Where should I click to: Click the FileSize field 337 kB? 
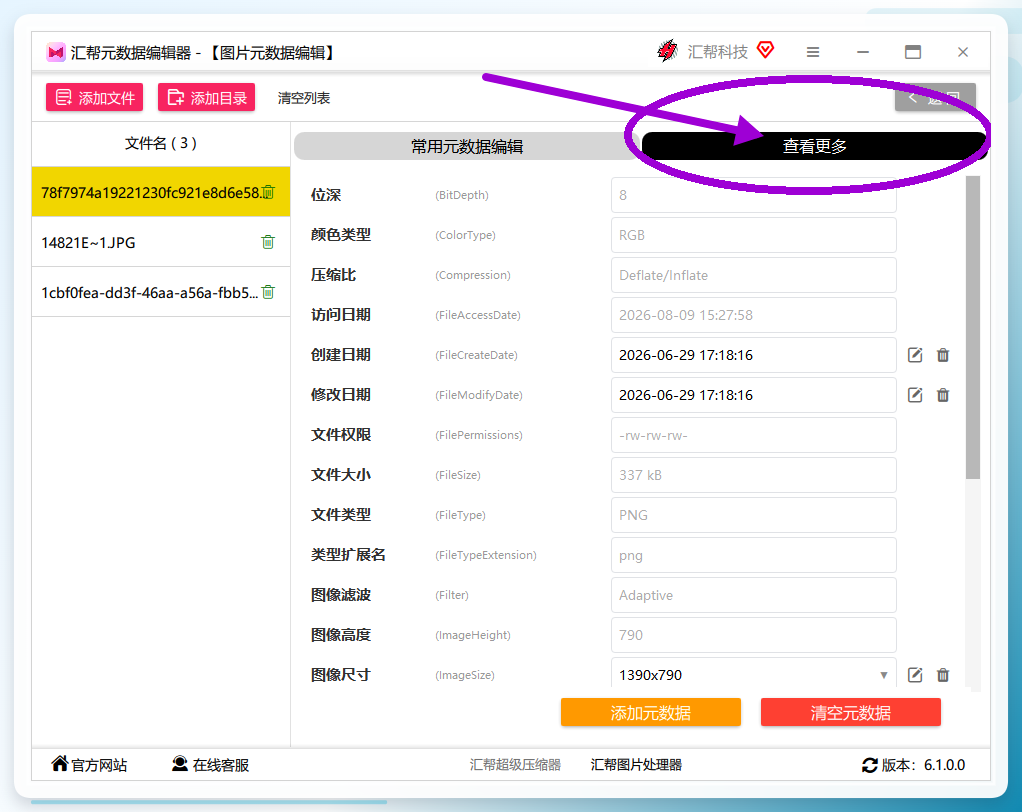click(753, 475)
